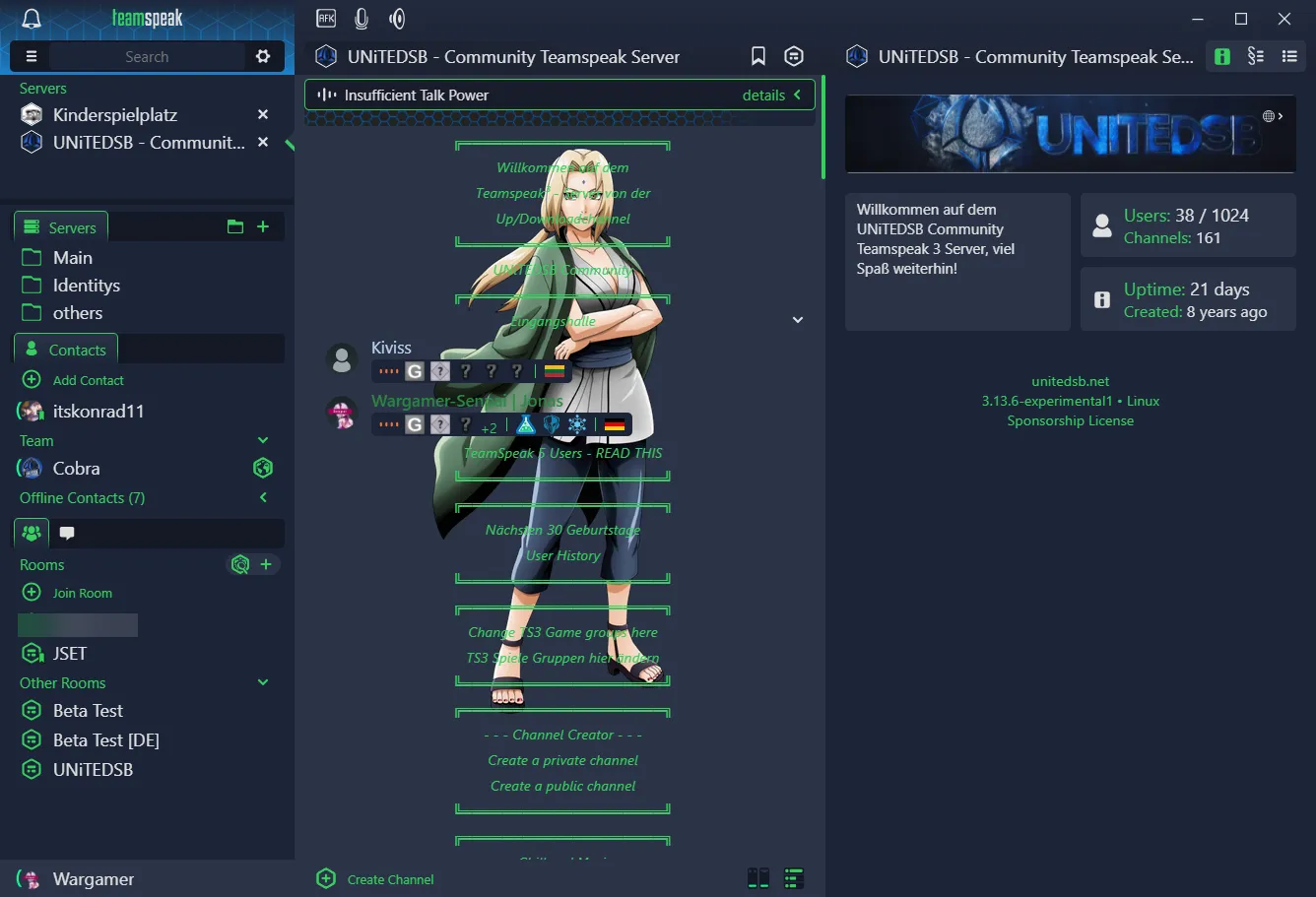Expand the server banner globe link
Image resolution: width=1316 pixels, height=897 pixels.
pyautogui.click(x=1273, y=116)
